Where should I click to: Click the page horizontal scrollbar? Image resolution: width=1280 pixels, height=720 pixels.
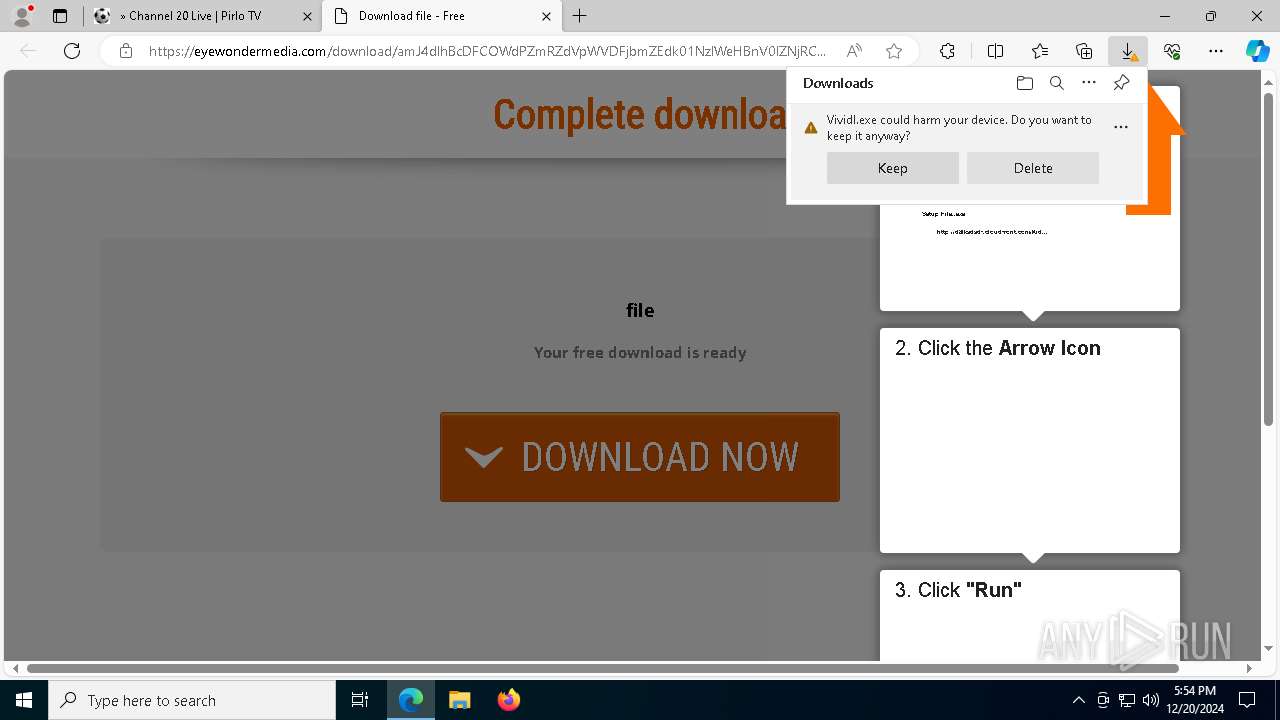[x=602, y=668]
